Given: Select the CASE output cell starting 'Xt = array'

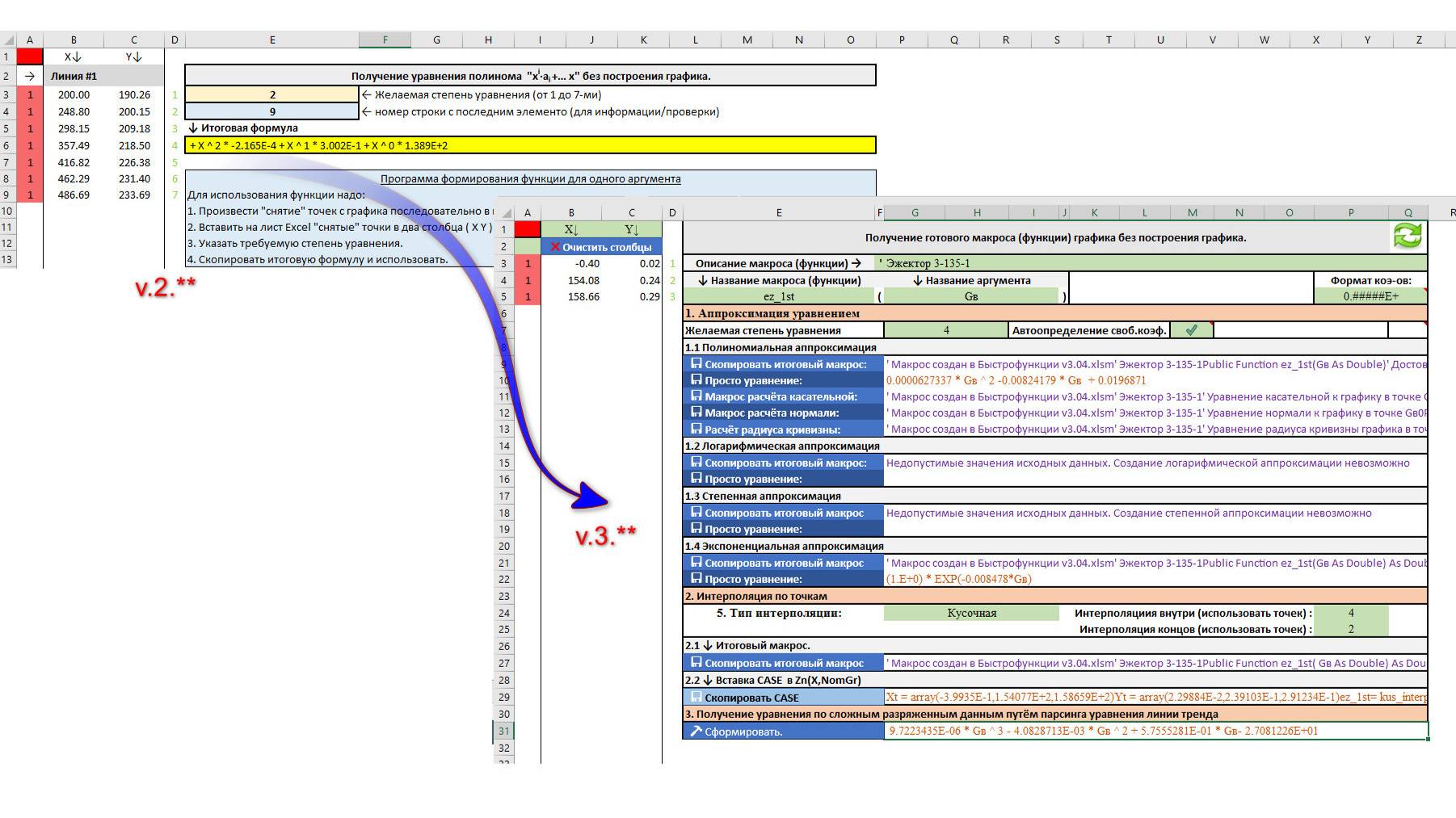Looking at the screenshot, I should pos(1155,697).
